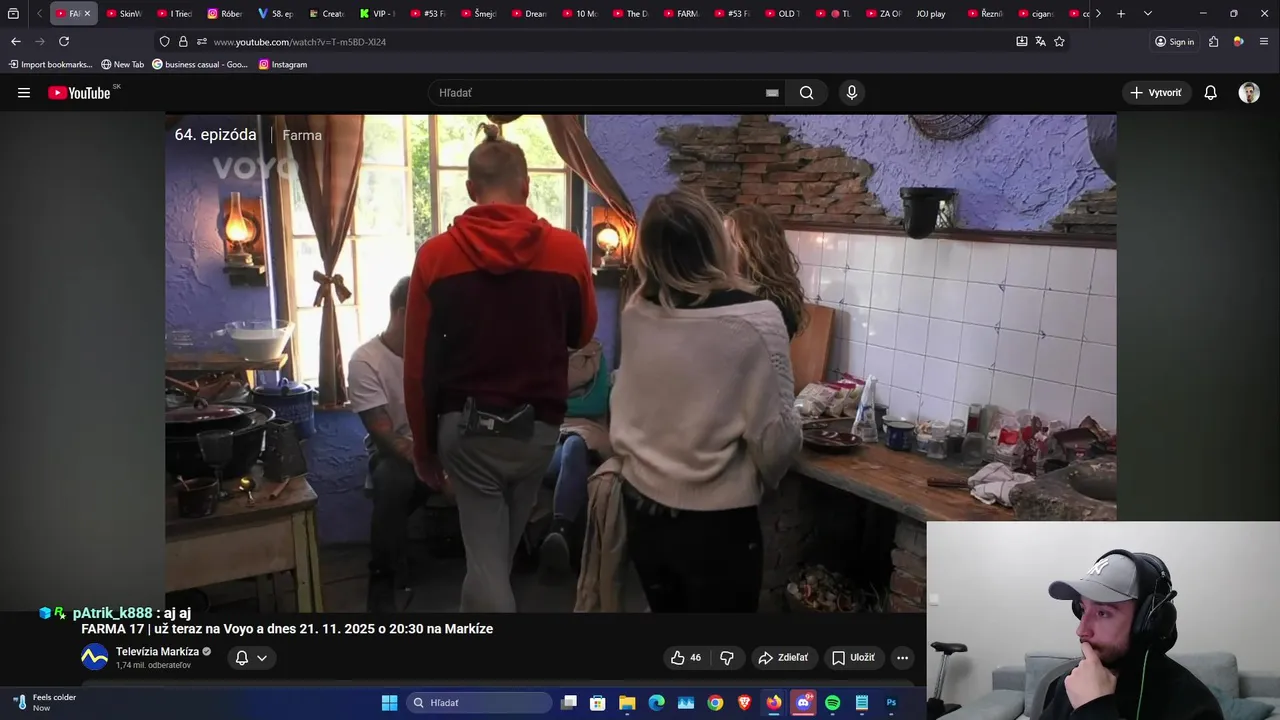Open the more actions three-dot menu
1280x720 pixels.
click(x=902, y=657)
